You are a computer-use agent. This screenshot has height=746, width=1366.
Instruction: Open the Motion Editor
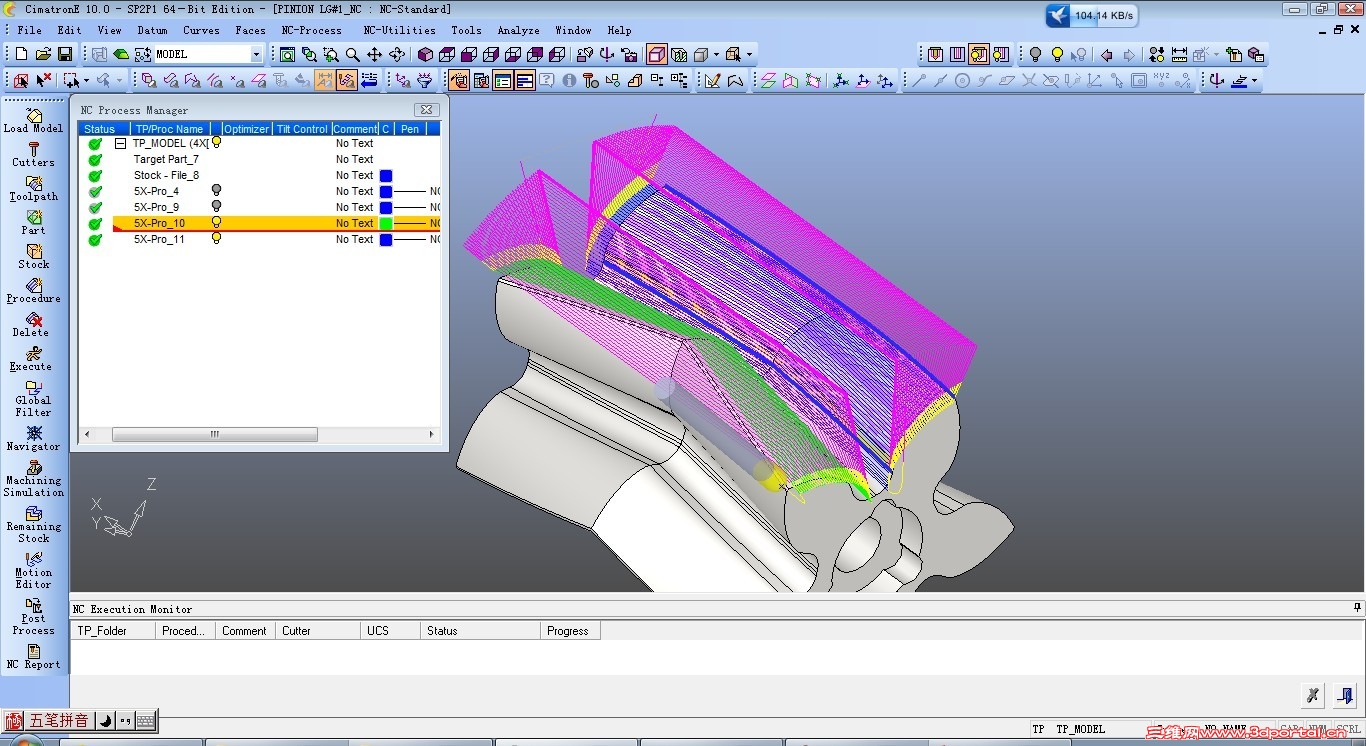[x=34, y=571]
